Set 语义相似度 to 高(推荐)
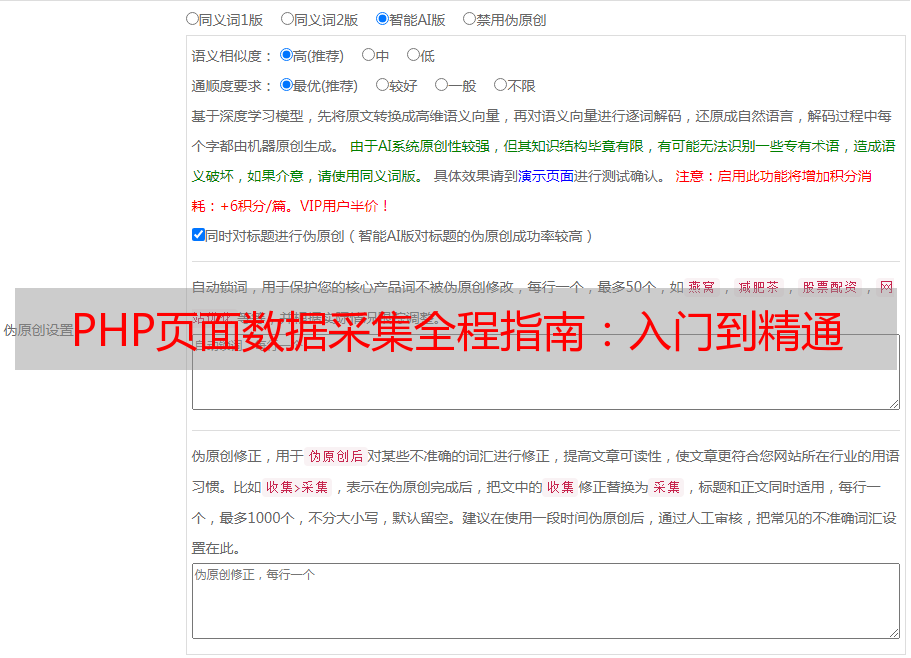 [286, 55]
